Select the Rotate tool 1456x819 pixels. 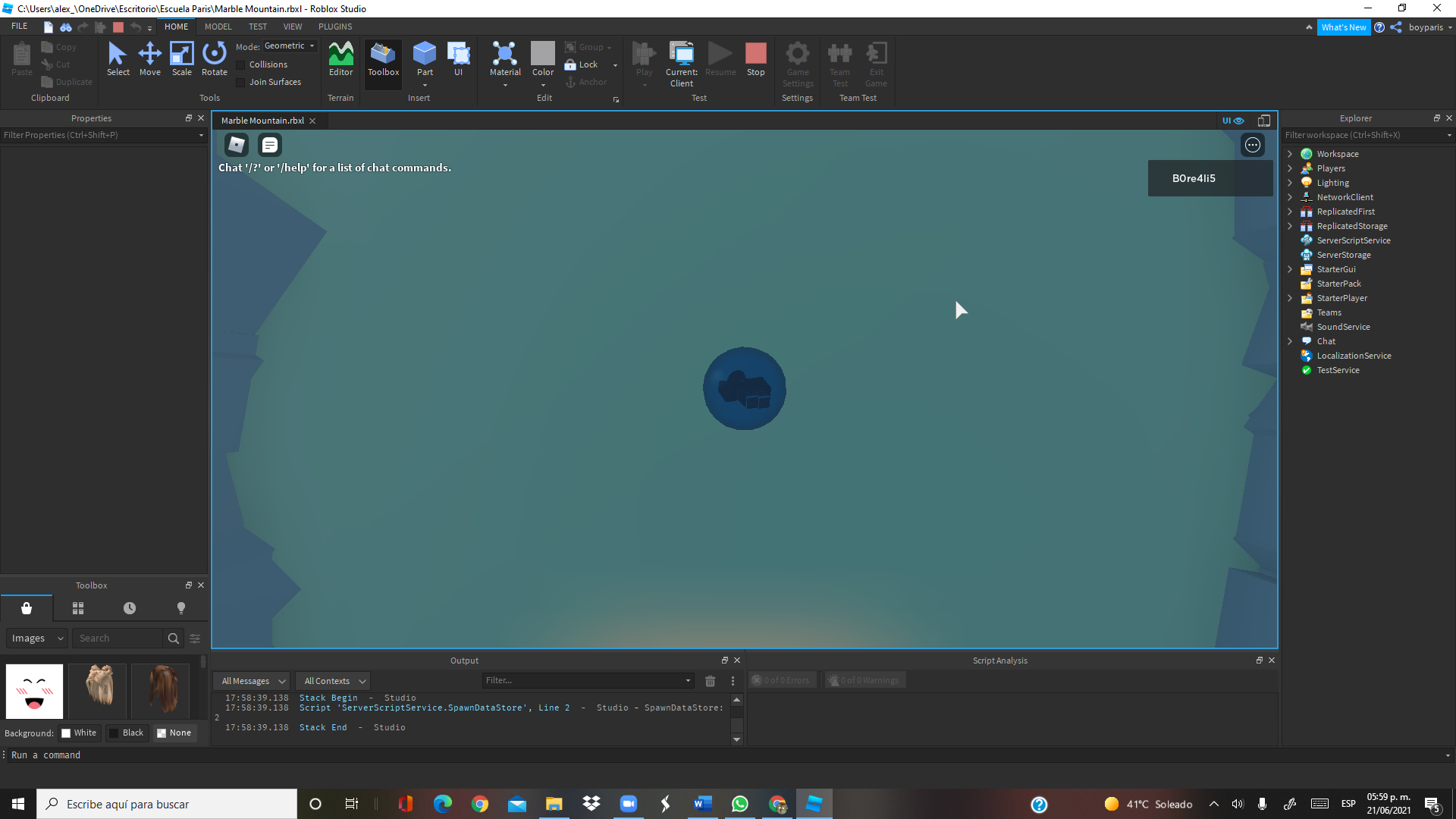click(214, 58)
